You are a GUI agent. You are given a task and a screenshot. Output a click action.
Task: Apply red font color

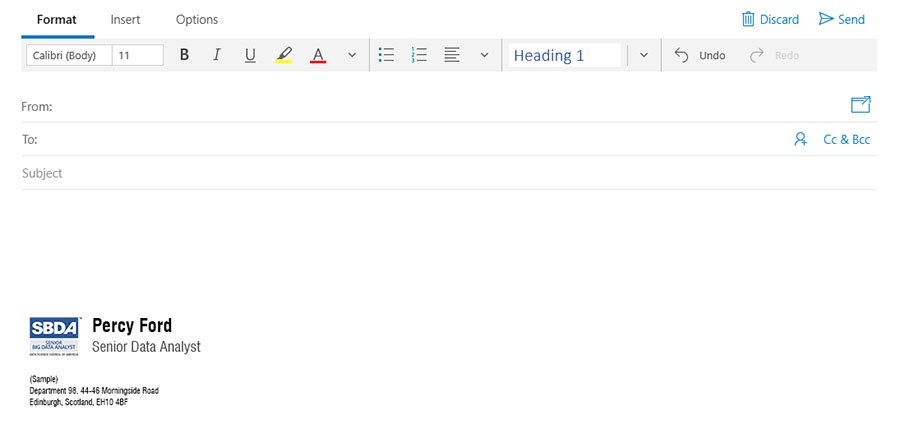(318, 55)
